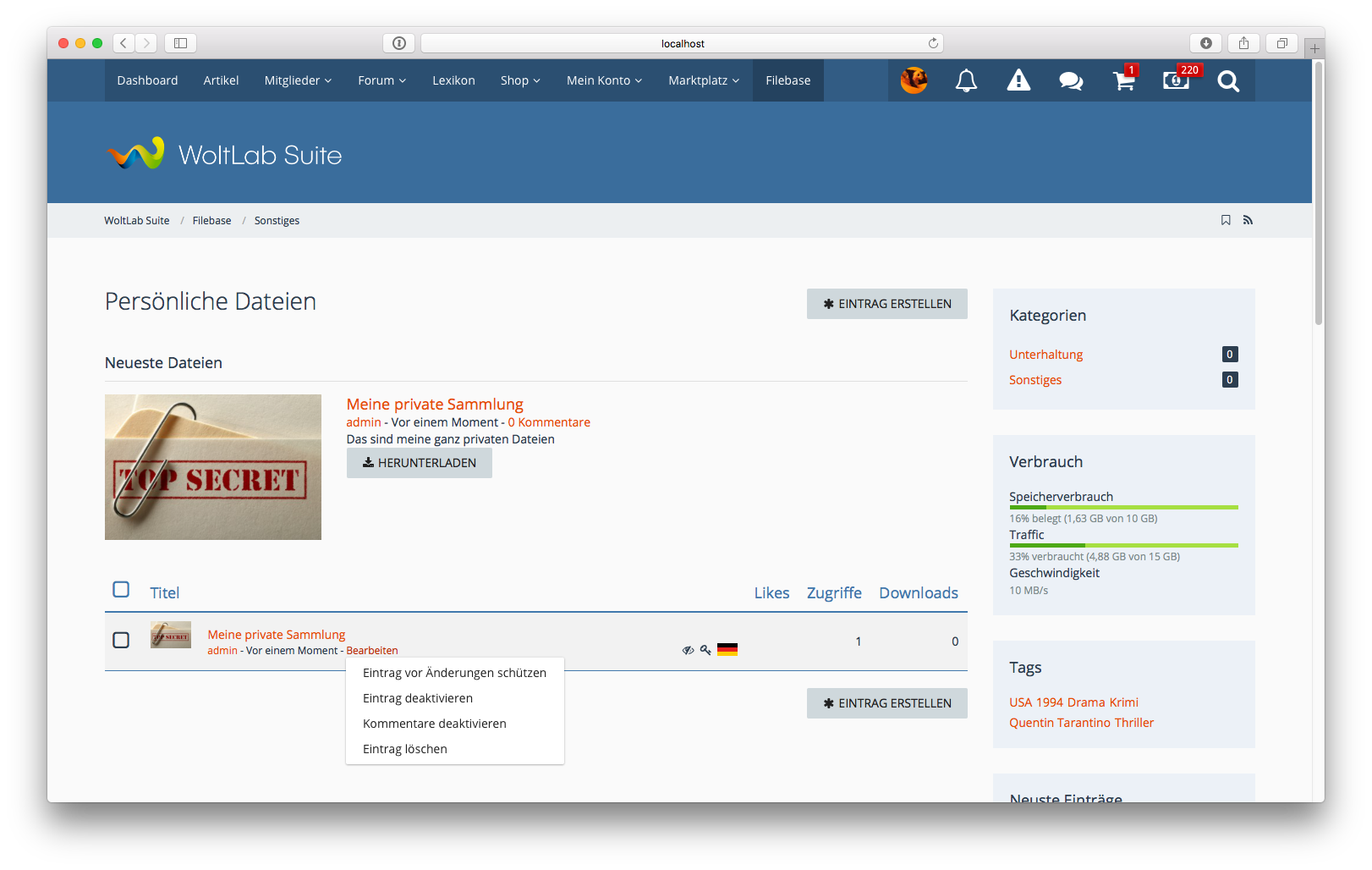This screenshot has height=870, width=1372.
Task: Expand the Forum dropdown menu
Action: (x=381, y=80)
